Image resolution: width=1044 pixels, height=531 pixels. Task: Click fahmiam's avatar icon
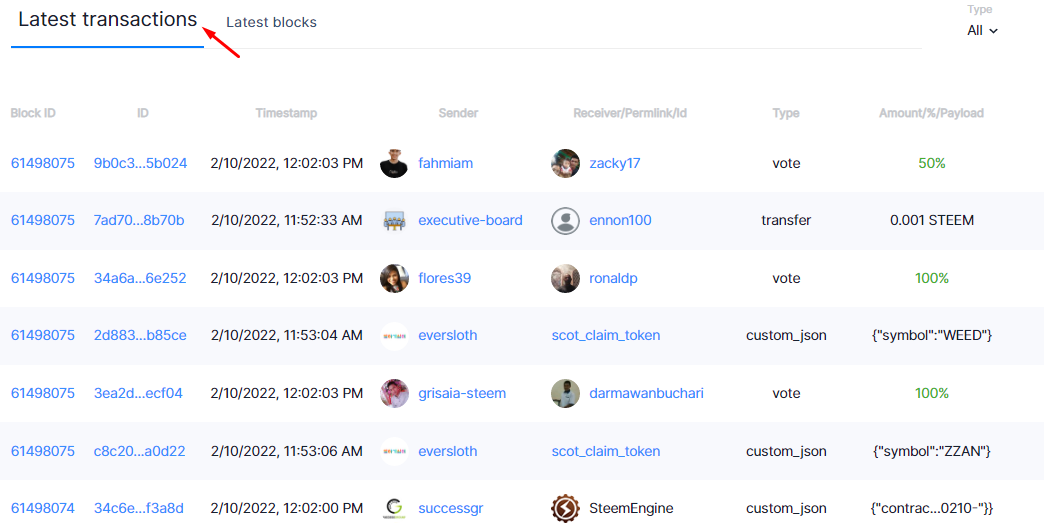394,163
